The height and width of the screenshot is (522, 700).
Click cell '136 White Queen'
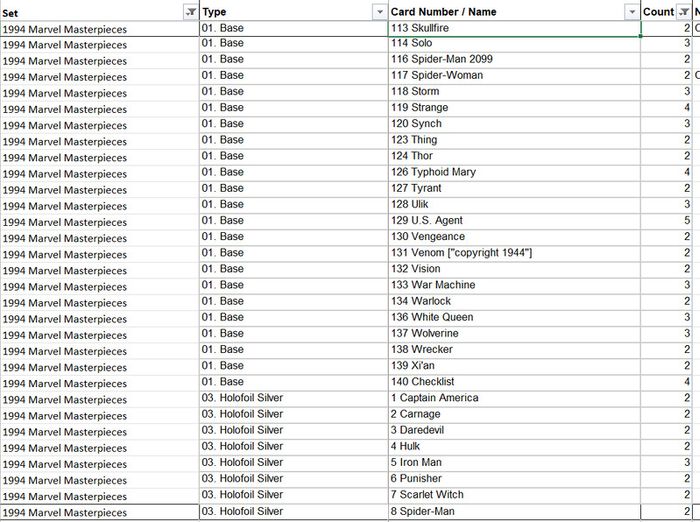[514, 317]
